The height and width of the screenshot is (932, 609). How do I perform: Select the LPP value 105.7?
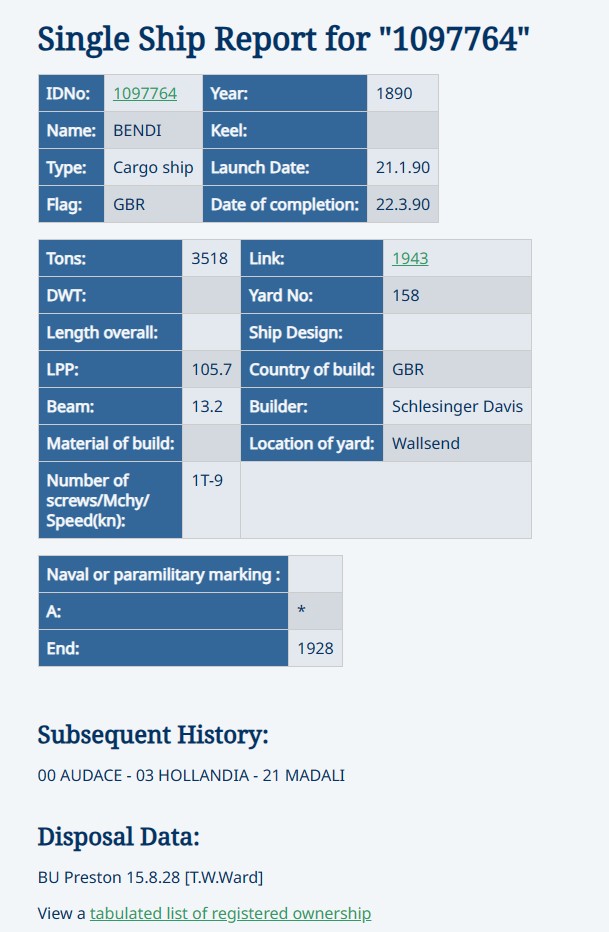click(212, 369)
